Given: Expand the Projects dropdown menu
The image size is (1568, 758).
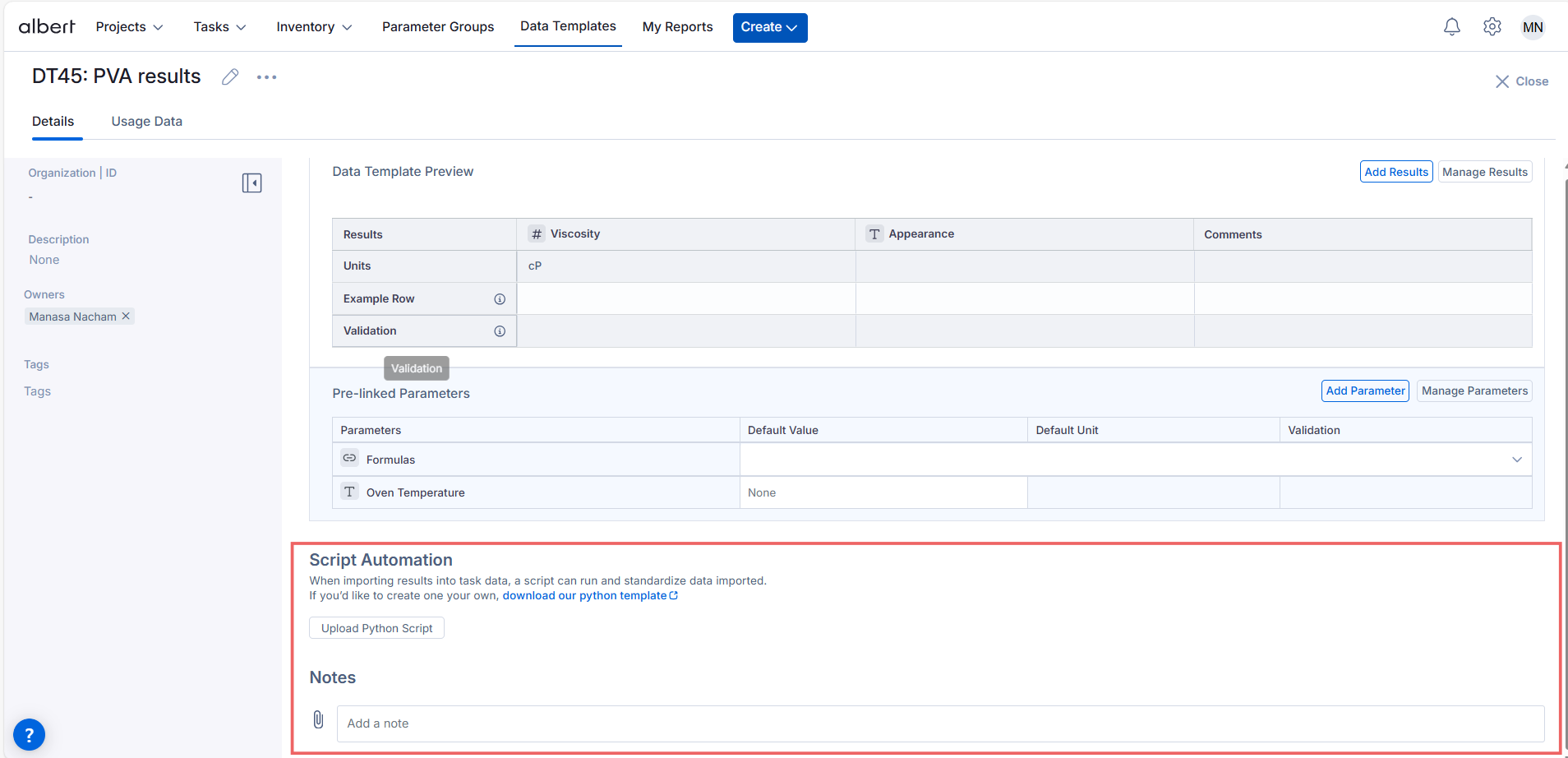Looking at the screenshot, I should (x=129, y=27).
